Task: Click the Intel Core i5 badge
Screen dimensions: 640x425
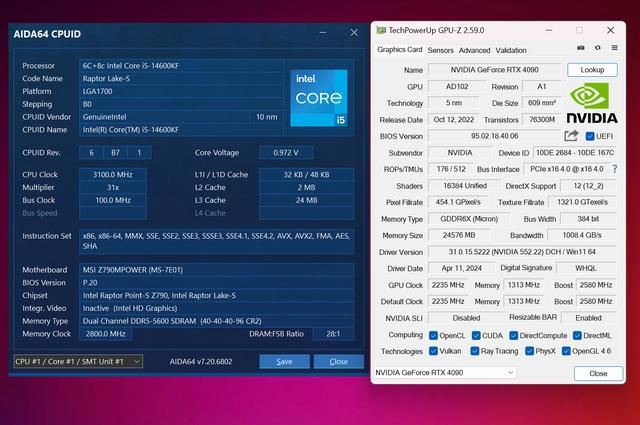Action: click(x=318, y=98)
